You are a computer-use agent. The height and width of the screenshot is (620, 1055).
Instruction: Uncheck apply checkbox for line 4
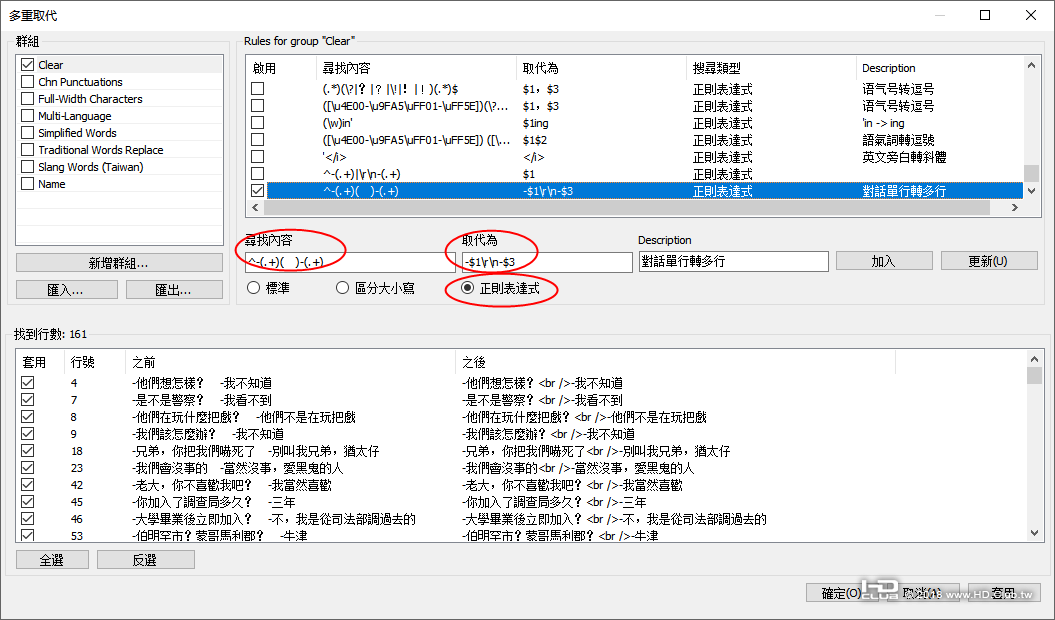pos(28,382)
